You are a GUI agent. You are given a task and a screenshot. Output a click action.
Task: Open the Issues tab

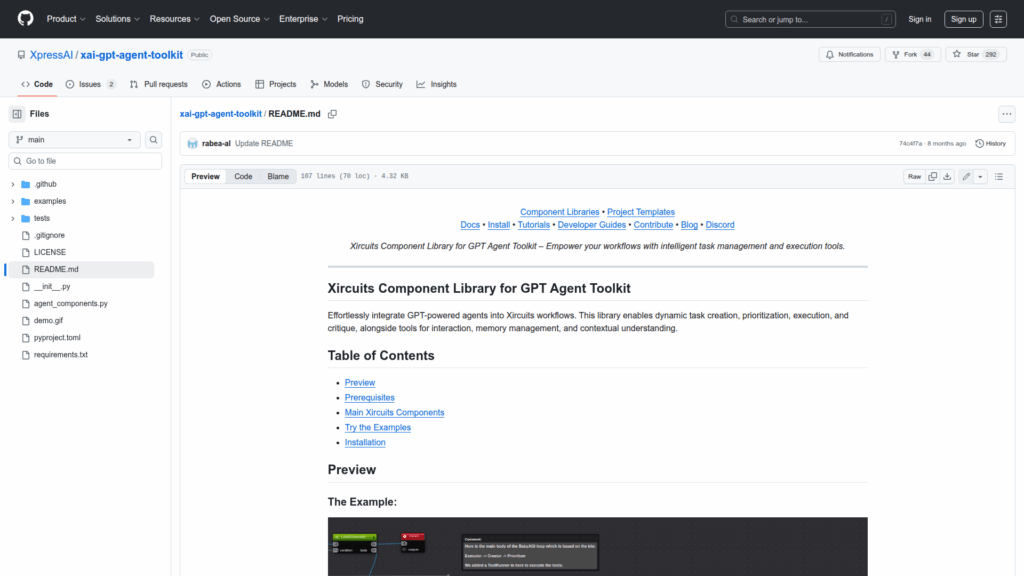point(90,84)
